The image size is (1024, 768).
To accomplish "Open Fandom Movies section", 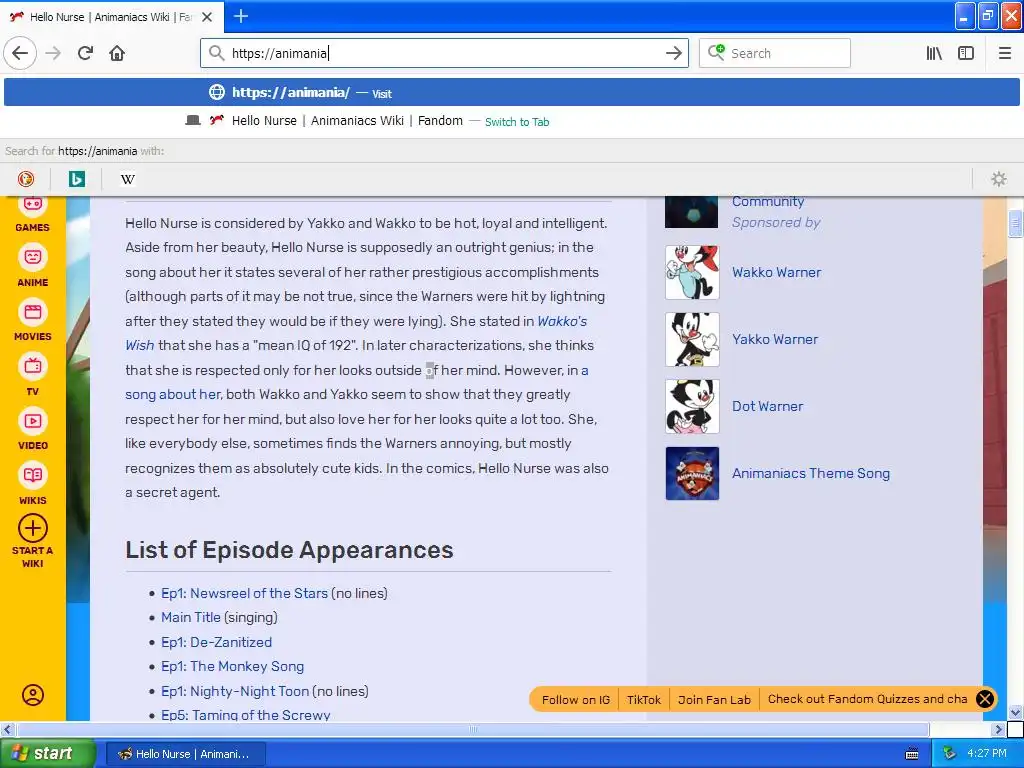I will point(33,321).
